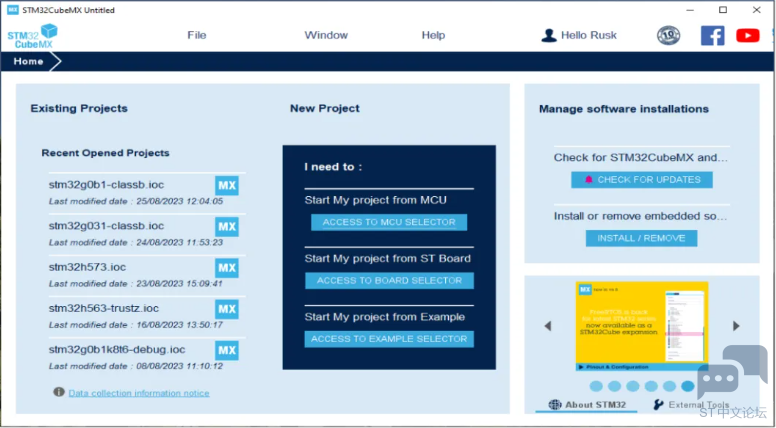Select third carousel dot indicator

pyautogui.click(x=633, y=386)
